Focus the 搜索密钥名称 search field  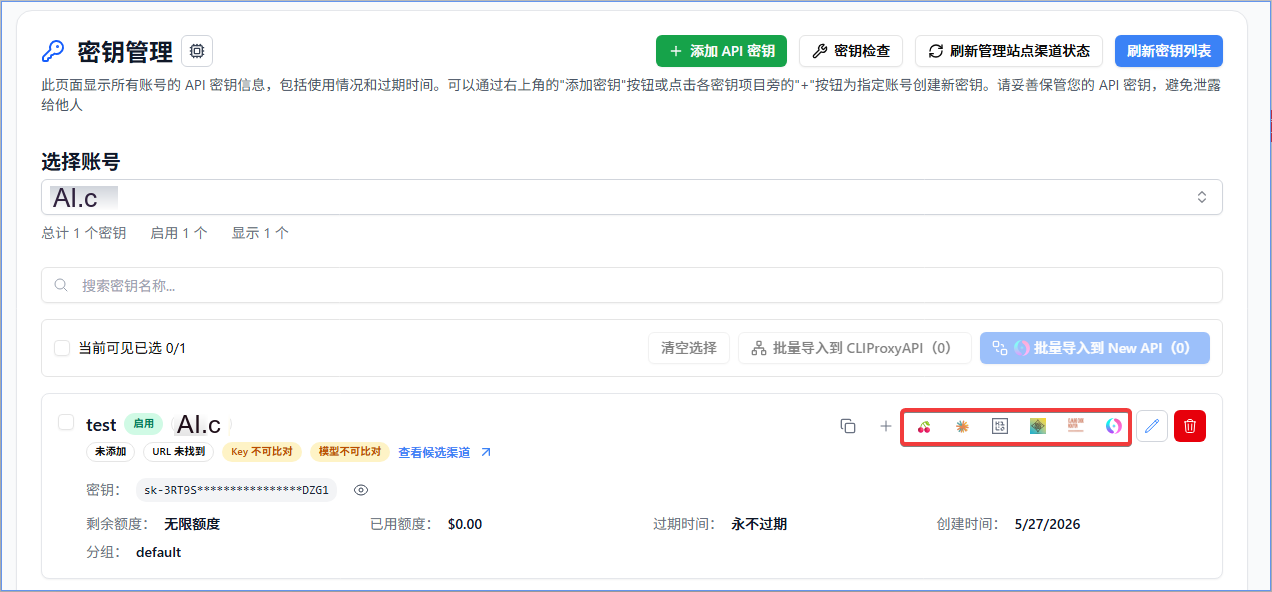(x=632, y=285)
